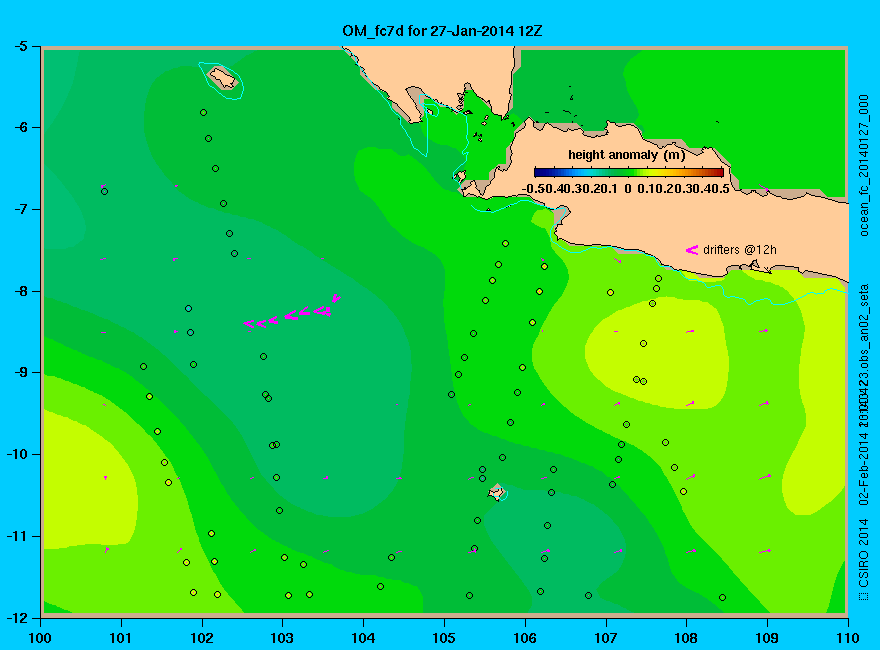
Task: Click the x-axis label '107'
Action: (606, 638)
